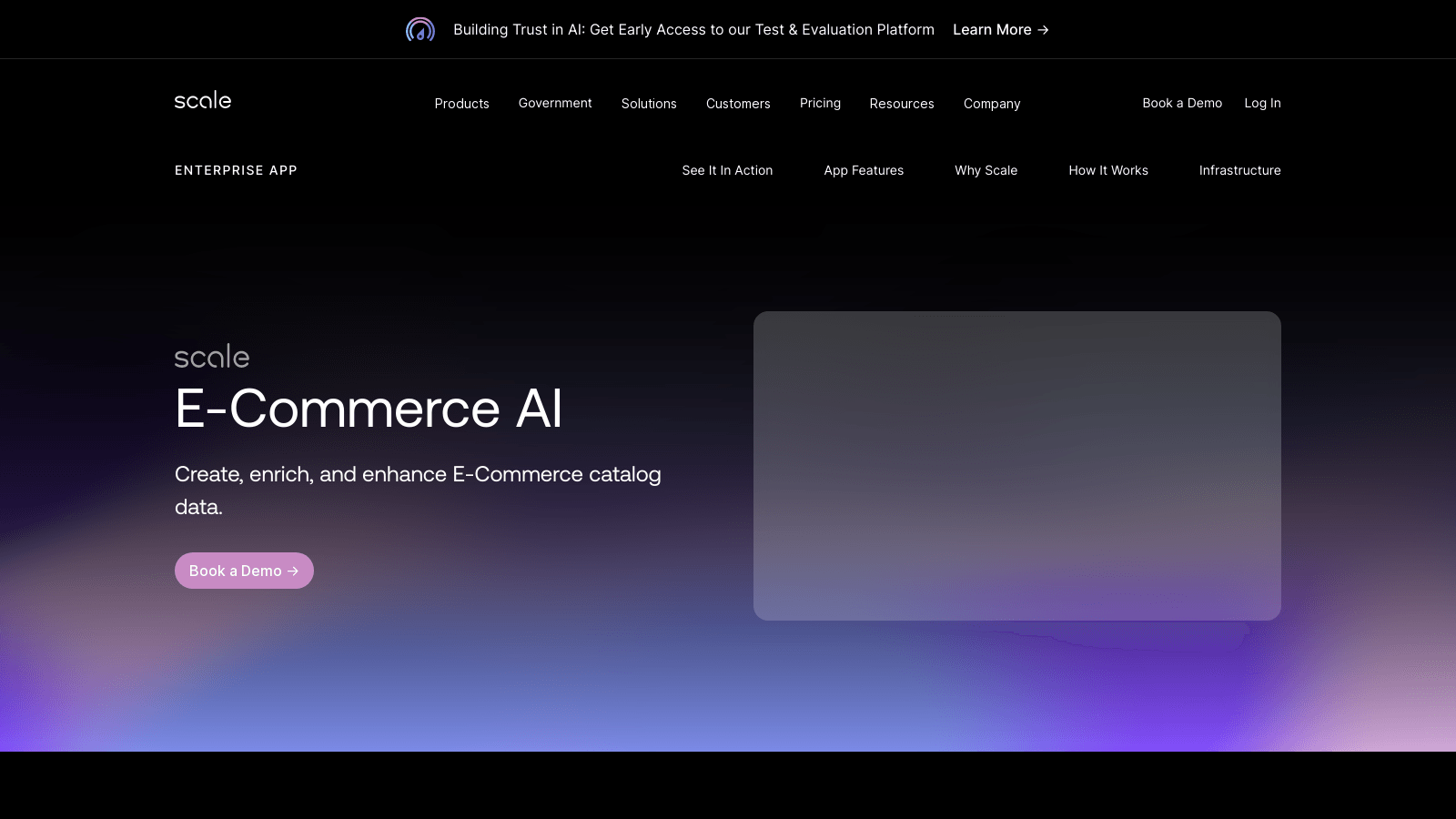Go to Customers page

[x=738, y=104]
